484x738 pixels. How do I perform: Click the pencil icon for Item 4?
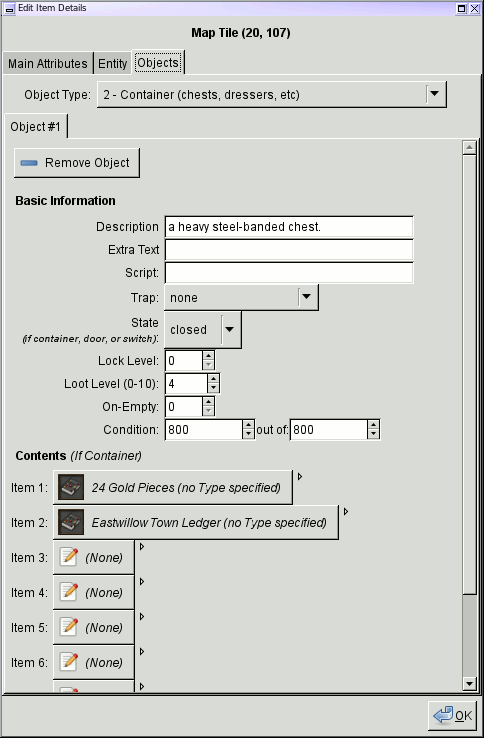[69, 592]
